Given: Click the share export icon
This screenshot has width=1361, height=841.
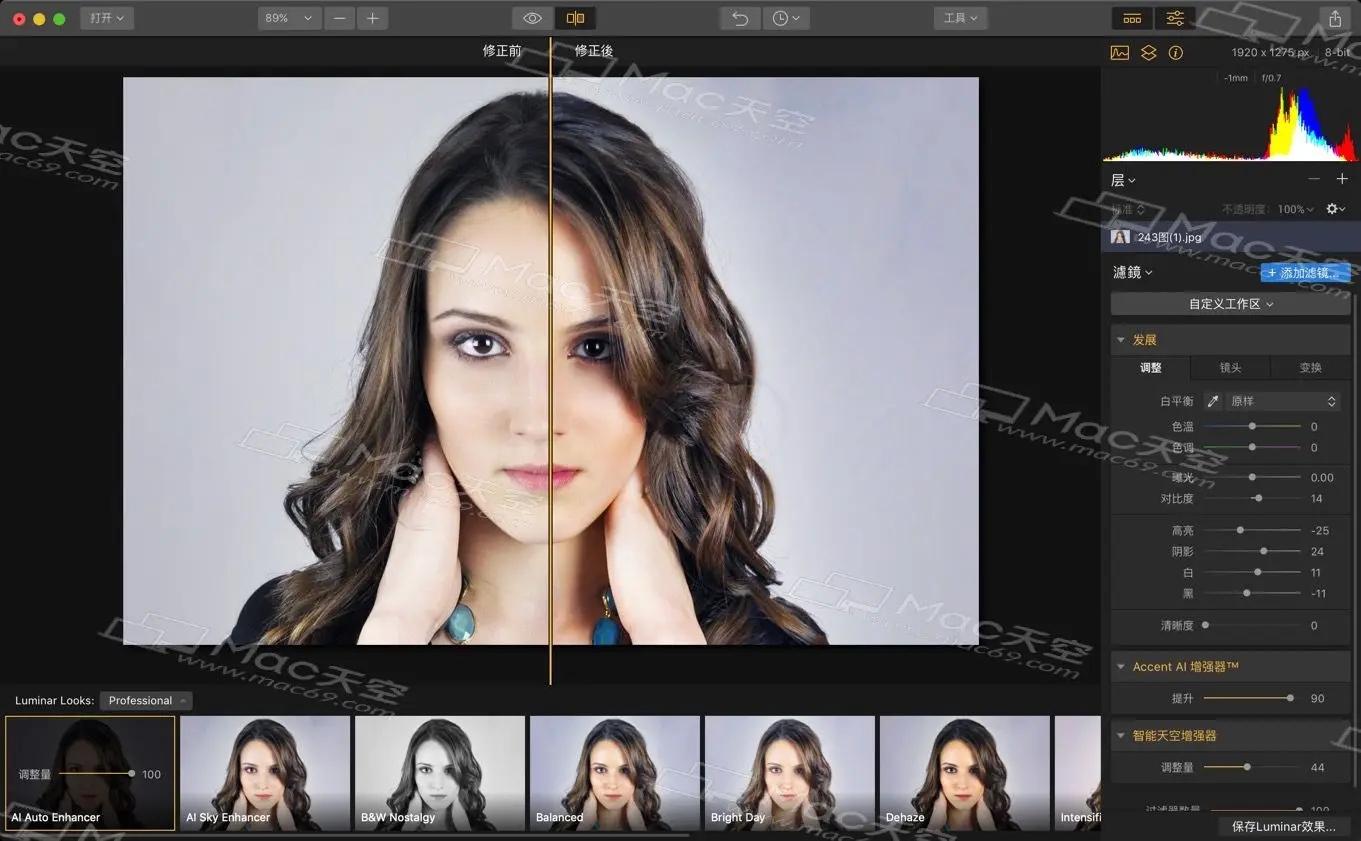Looking at the screenshot, I should (x=1334, y=18).
